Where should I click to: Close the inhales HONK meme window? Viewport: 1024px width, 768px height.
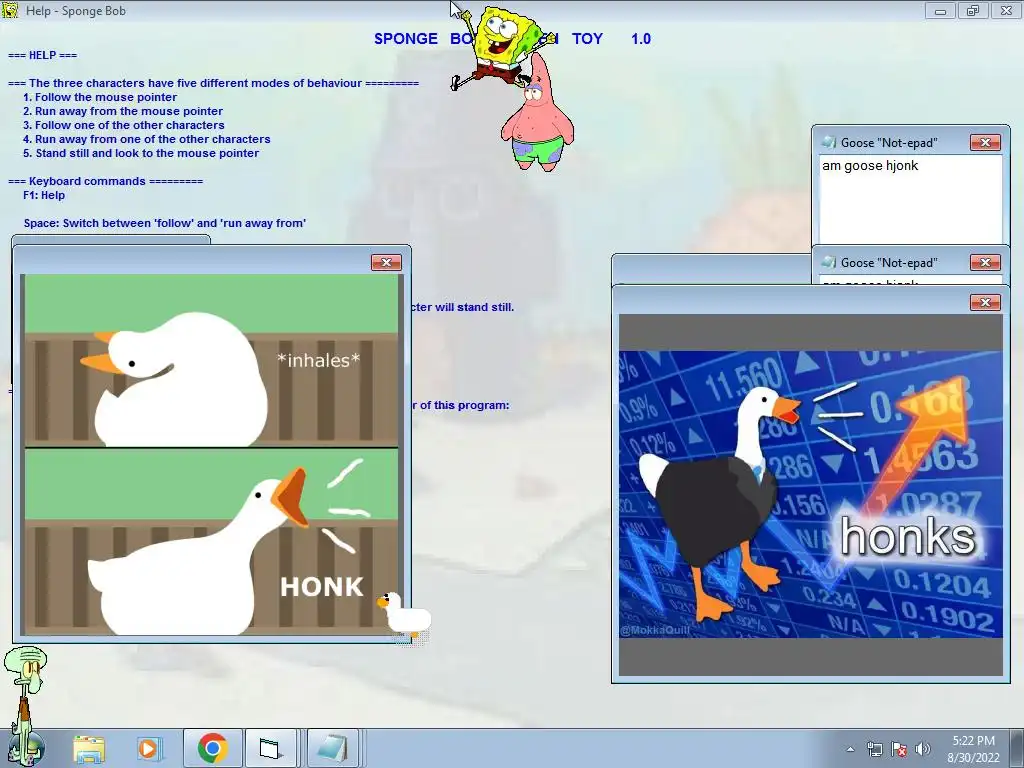tap(386, 263)
